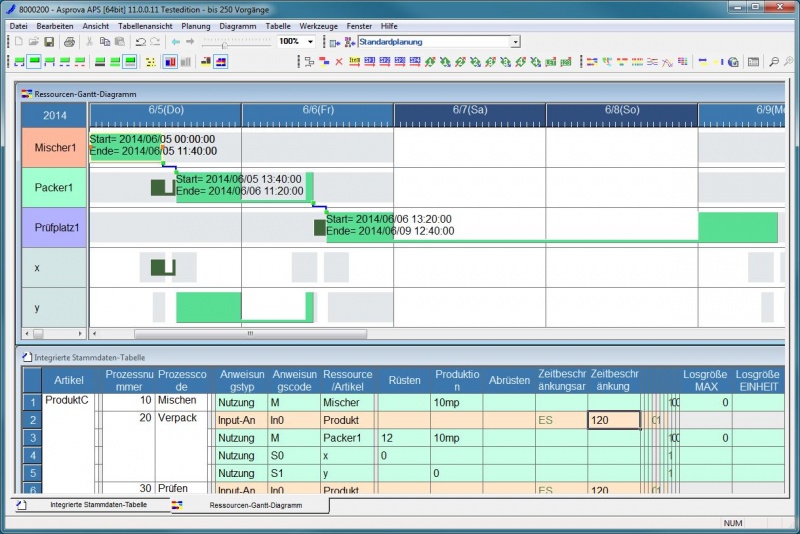Viewport: 800px width, 534px height.
Task: Click the Undo arrow icon
Action: coord(140,42)
